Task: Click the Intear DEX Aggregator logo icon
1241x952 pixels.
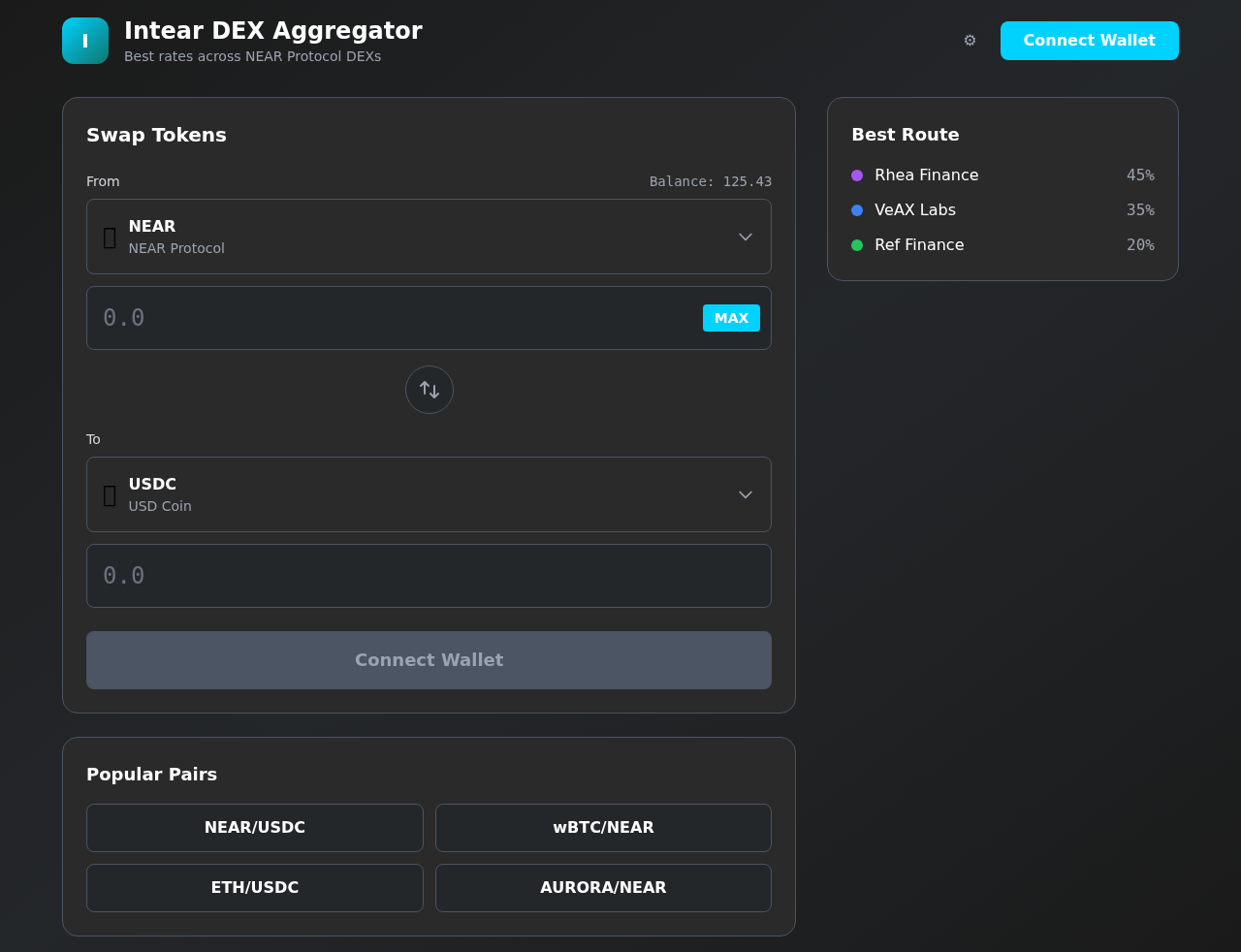Action: (x=84, y=40)
